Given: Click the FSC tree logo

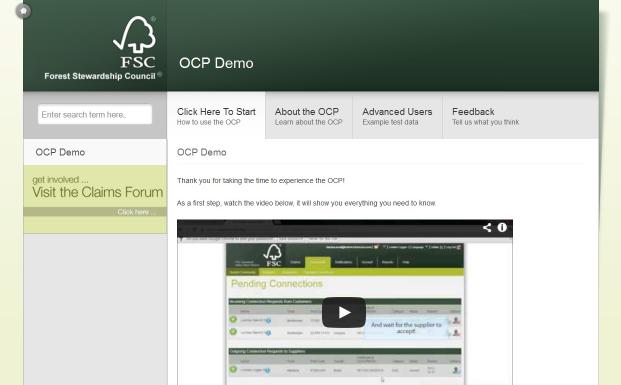Looking at the screenshot, I should coord(135,42).
